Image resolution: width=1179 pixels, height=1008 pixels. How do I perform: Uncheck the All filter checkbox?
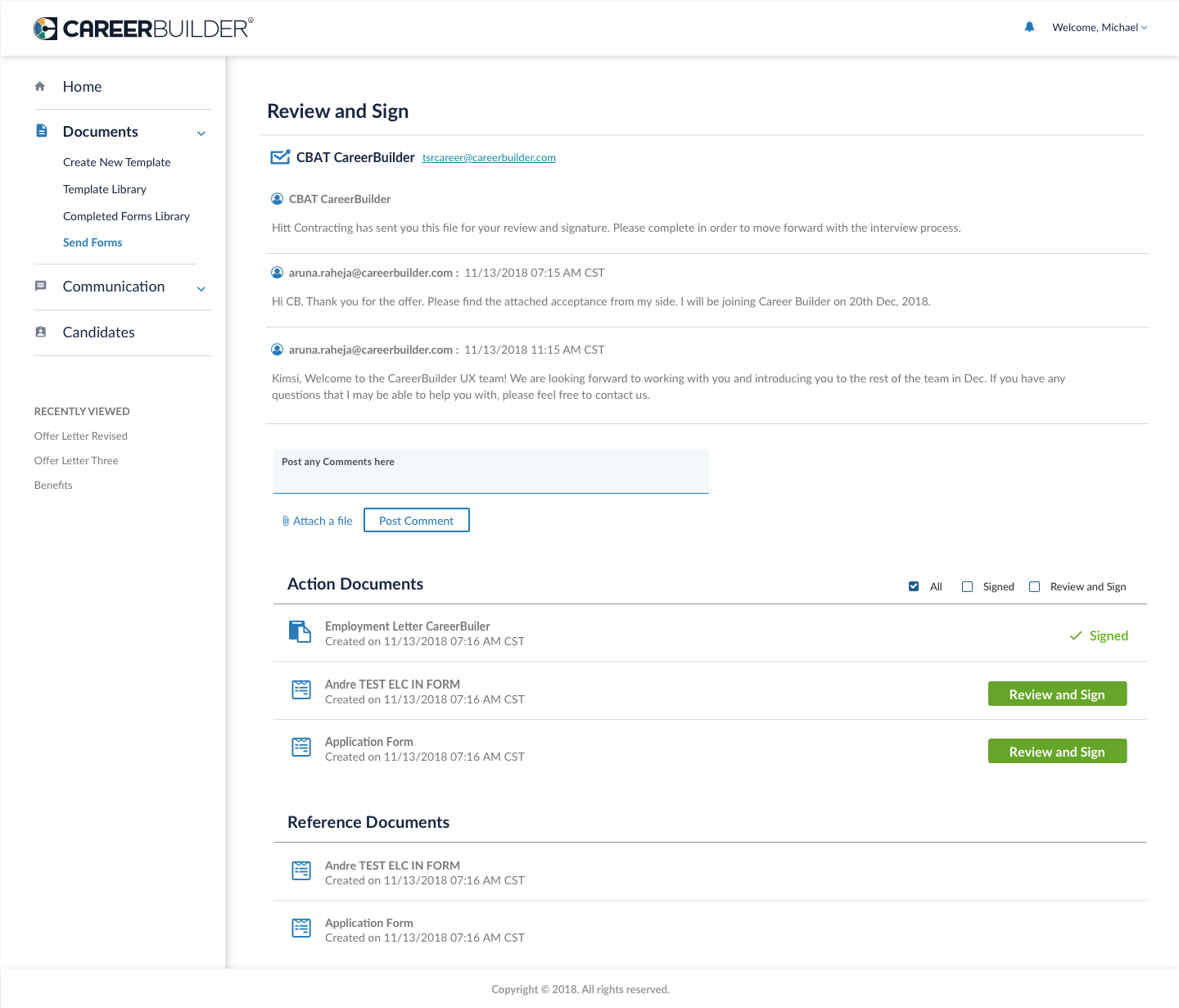tap(914, 586)
